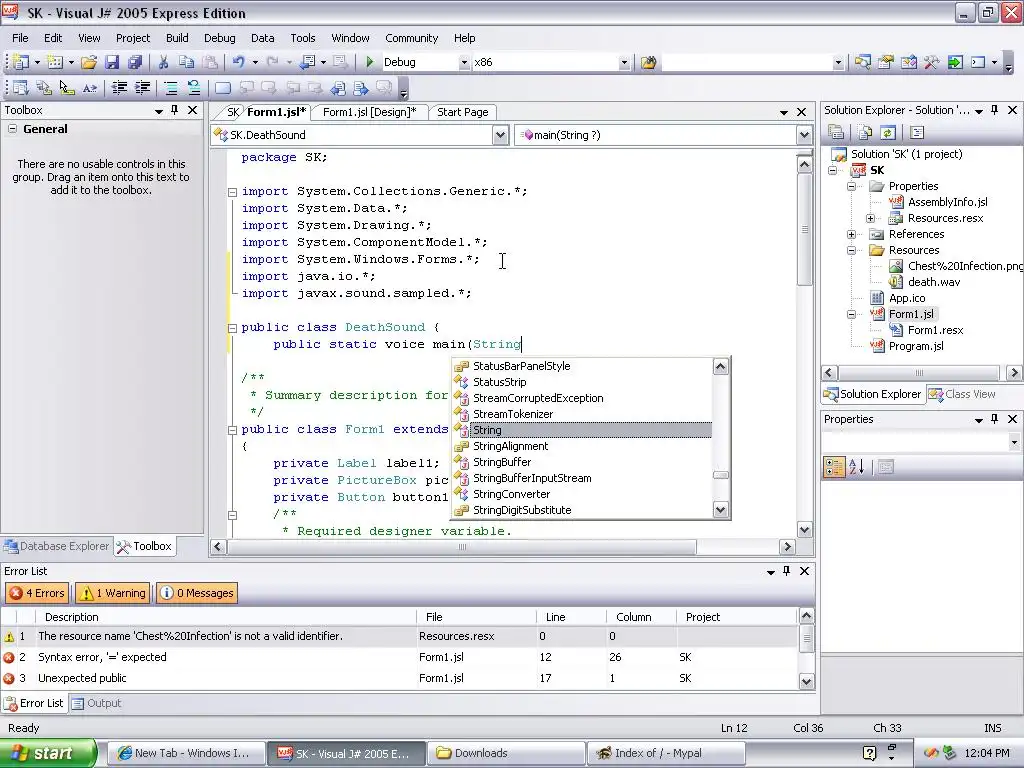Open the x86 platform dropdown

click(x=624, y=63)
